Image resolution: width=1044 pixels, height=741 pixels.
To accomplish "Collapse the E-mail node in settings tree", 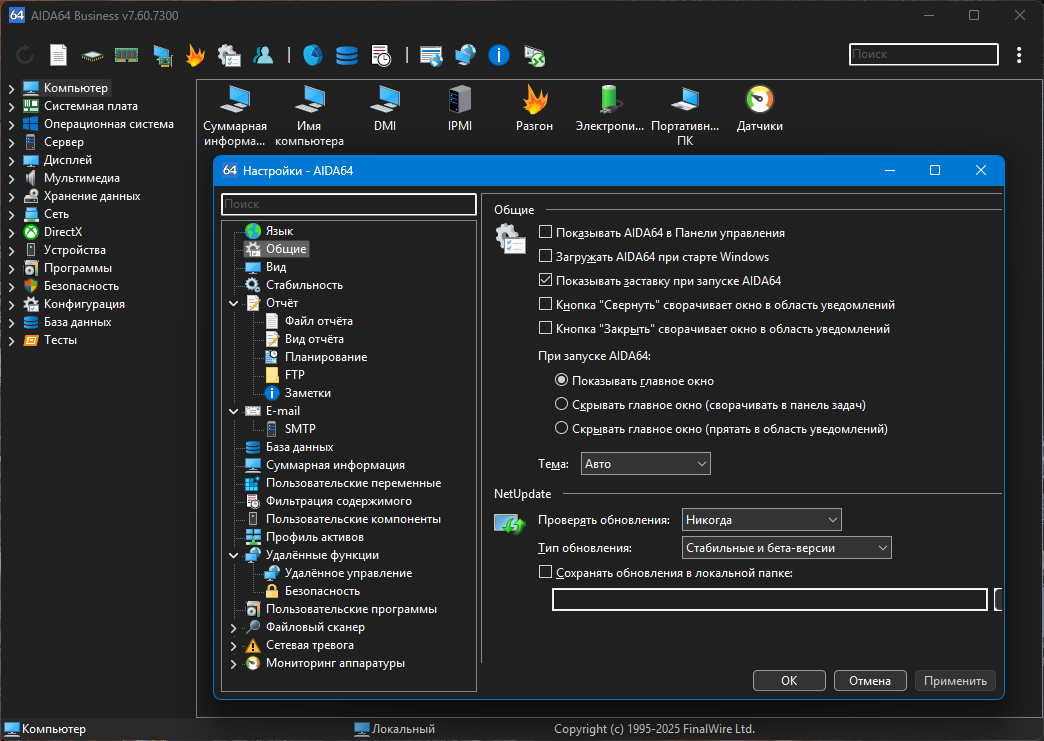I will (x=234, y=411).
